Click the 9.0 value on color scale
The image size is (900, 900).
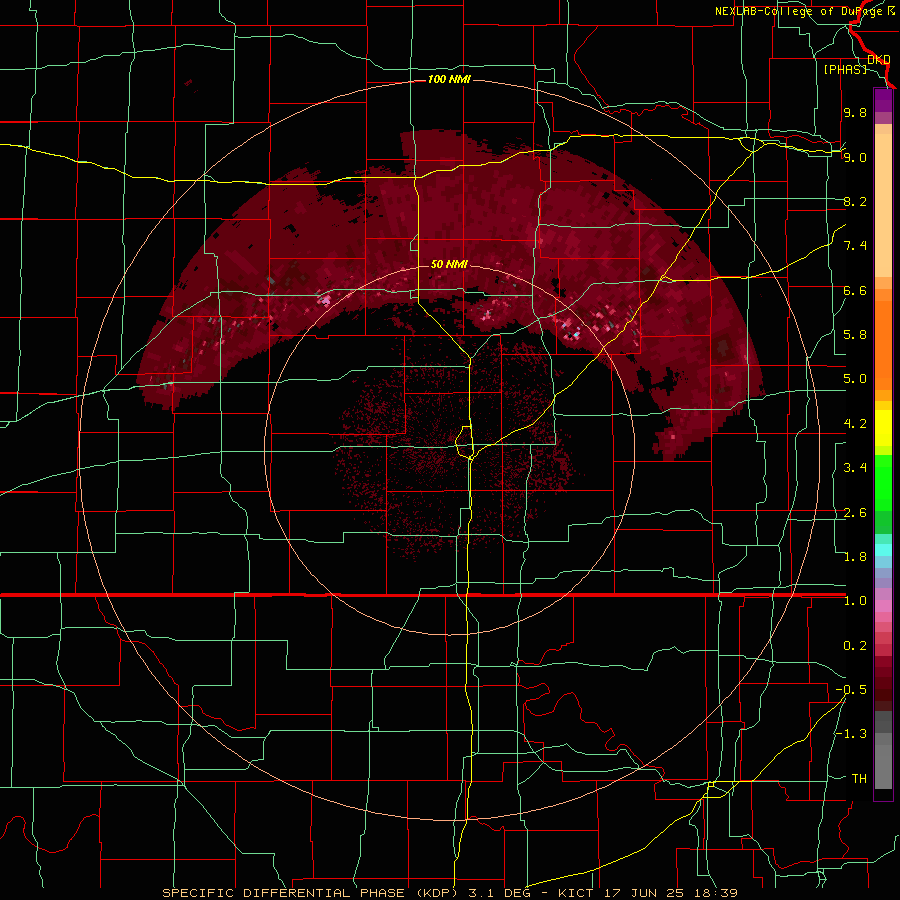pos(855,157)
